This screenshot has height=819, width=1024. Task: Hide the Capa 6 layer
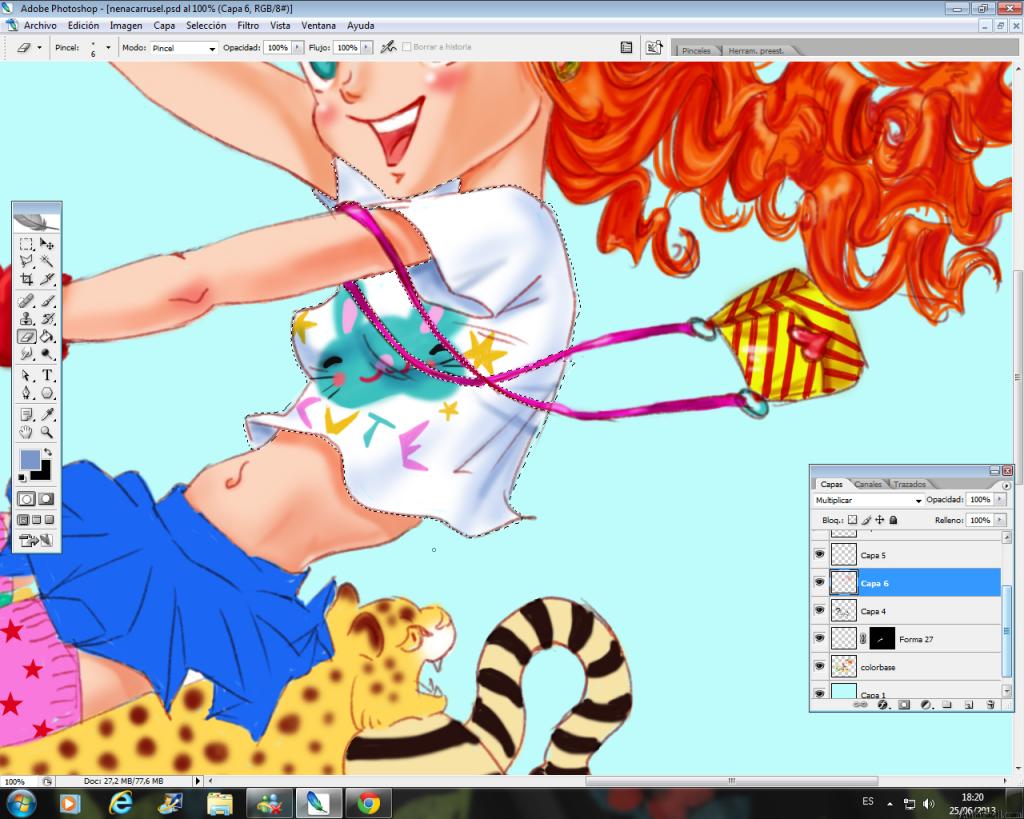click(820, 583)
